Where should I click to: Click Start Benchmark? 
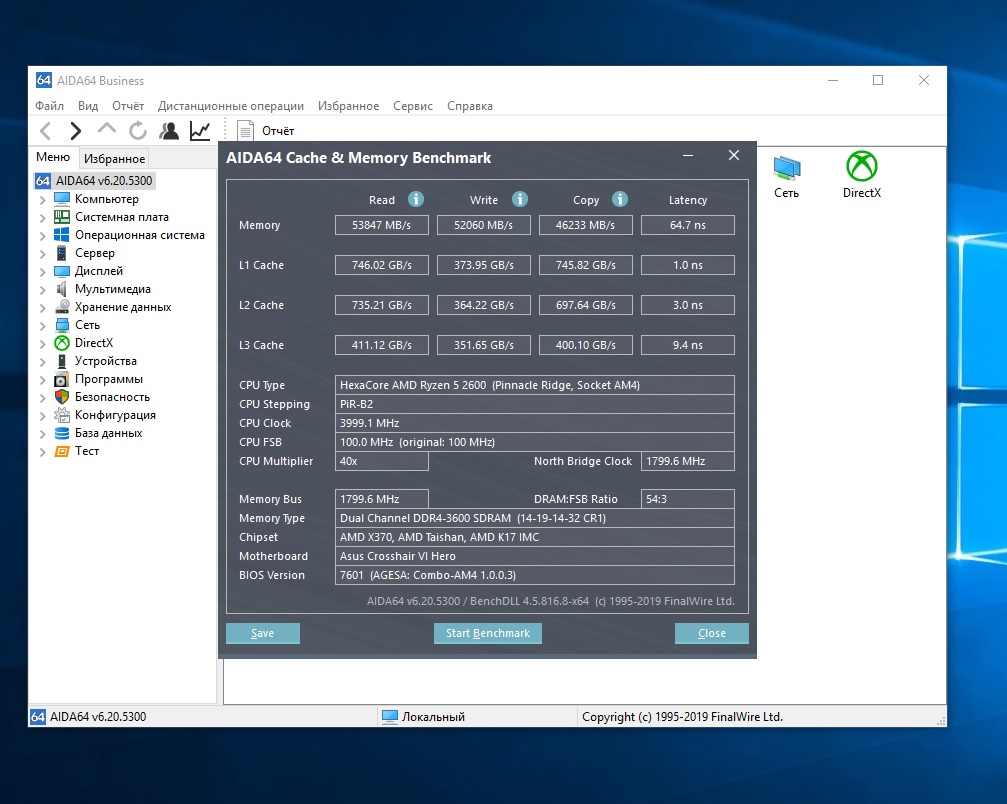coord(488,633)
